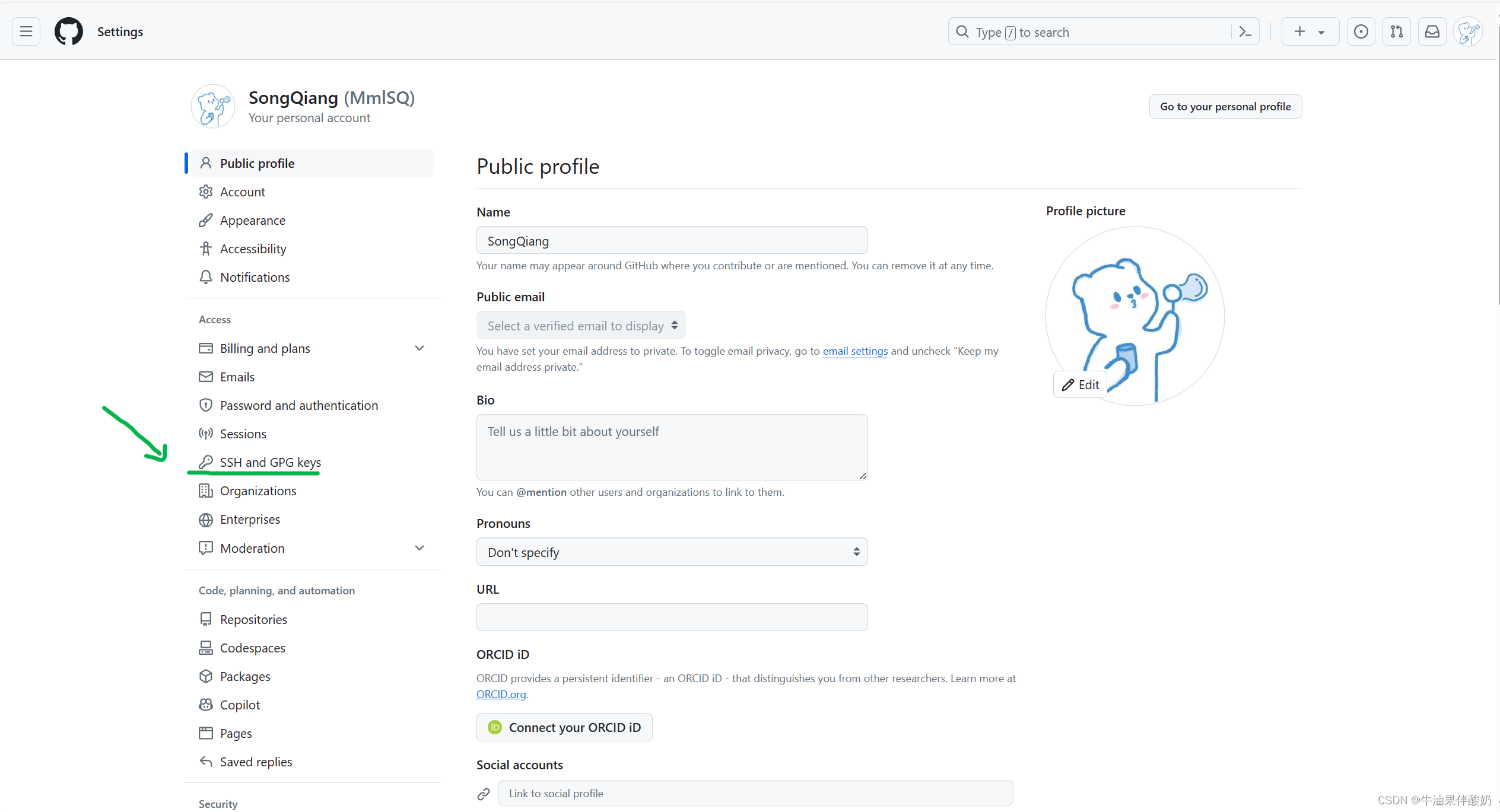Open the command palette icon
The width and height of the screenshot is (1500, 812).
1245,32
